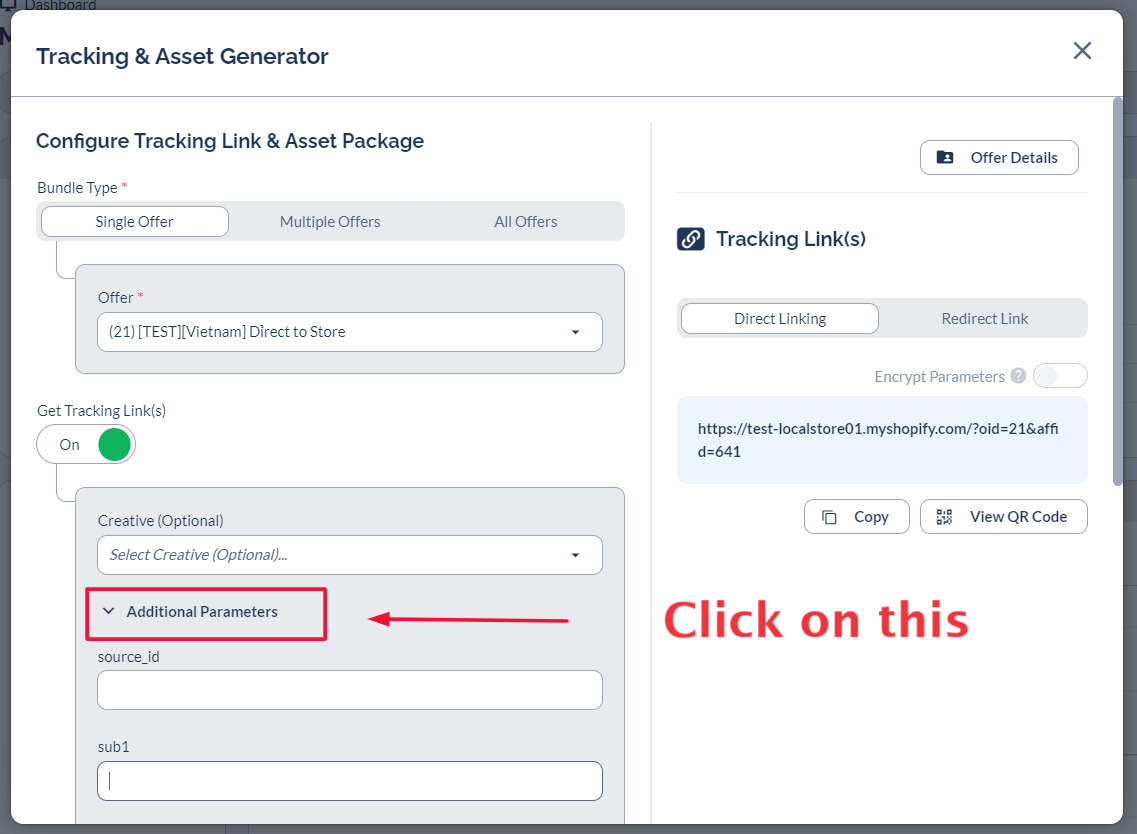Screen dimensions: 1137x834
Task: Select the Multiple Offers bundle type
Action: click(330, 222)
